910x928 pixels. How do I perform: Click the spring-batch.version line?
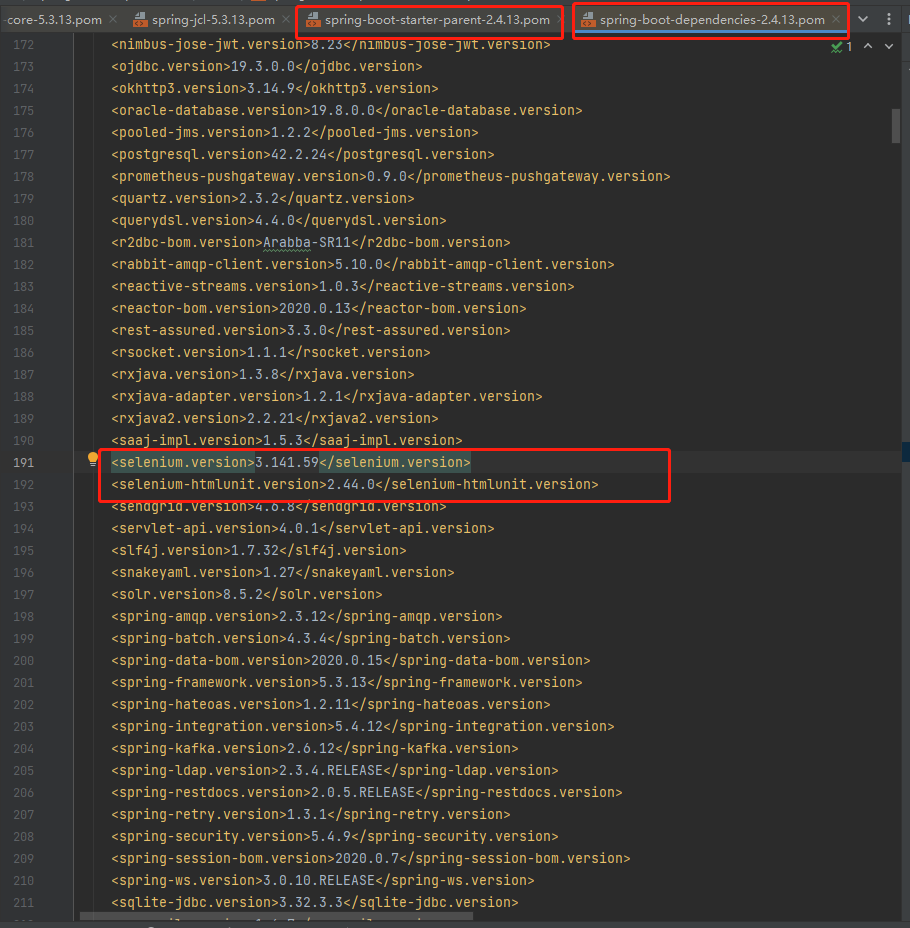pyautogui.click(x=311, y=638)
